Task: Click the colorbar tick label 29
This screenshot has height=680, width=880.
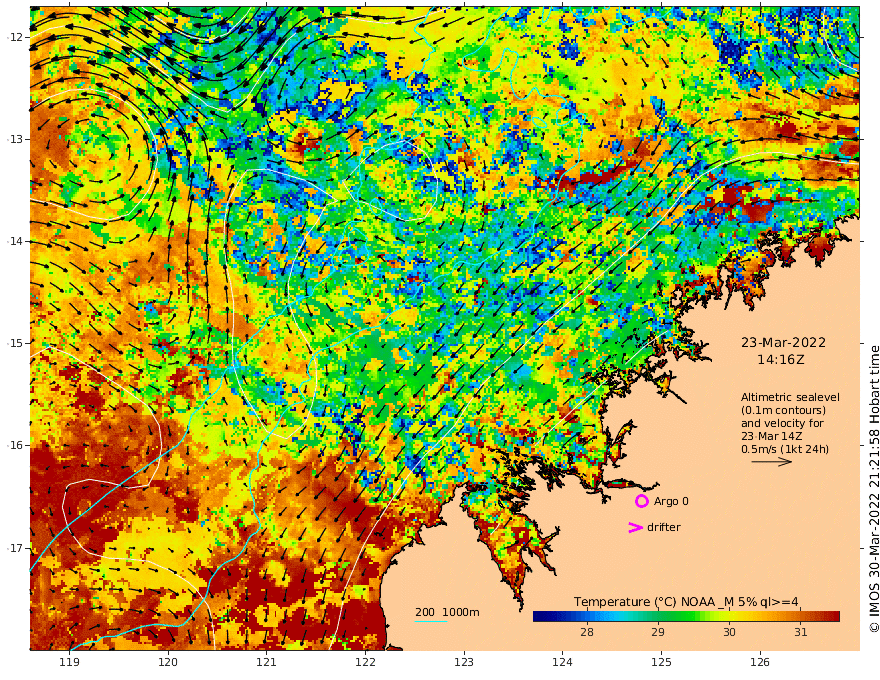Action: pyautogui.click(x=658, y=632)
